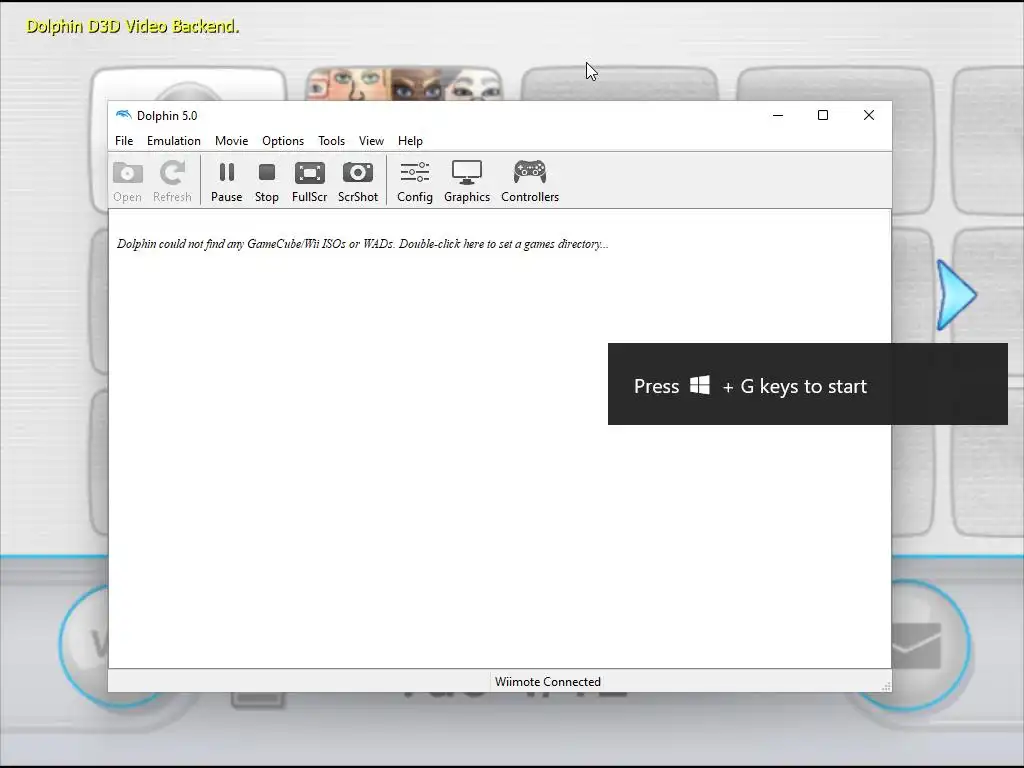The height and width of the screenshot is (768, 1024).
Task: Select the Mii Channel tile in Wii Menu
Action: click(x=404, y=84)
